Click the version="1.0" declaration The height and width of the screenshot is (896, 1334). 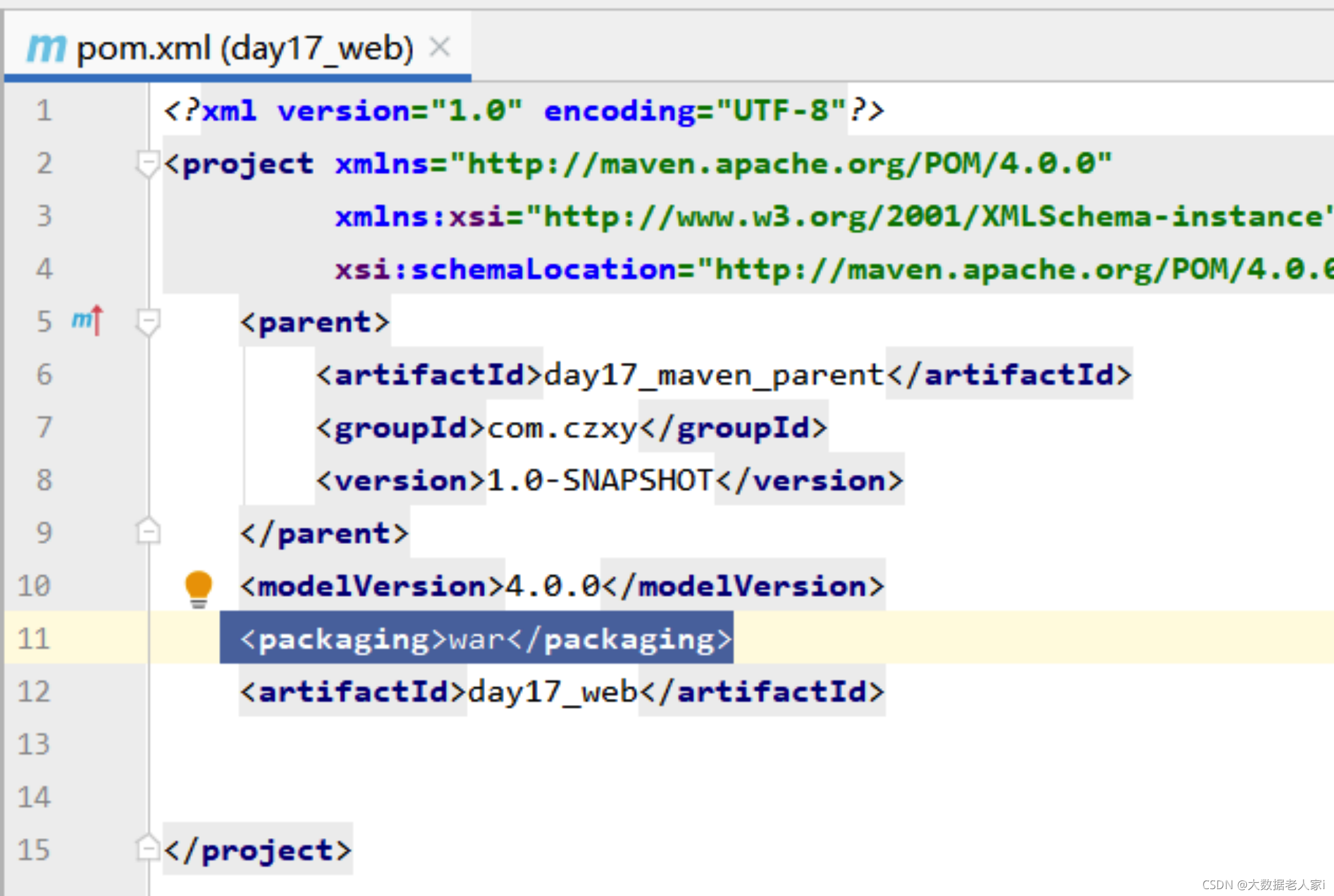tap(400, 111)
